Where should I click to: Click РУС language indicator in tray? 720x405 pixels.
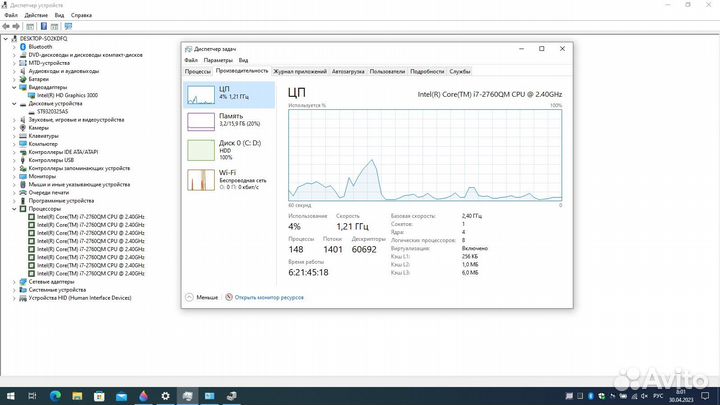(x=658, y=396)
